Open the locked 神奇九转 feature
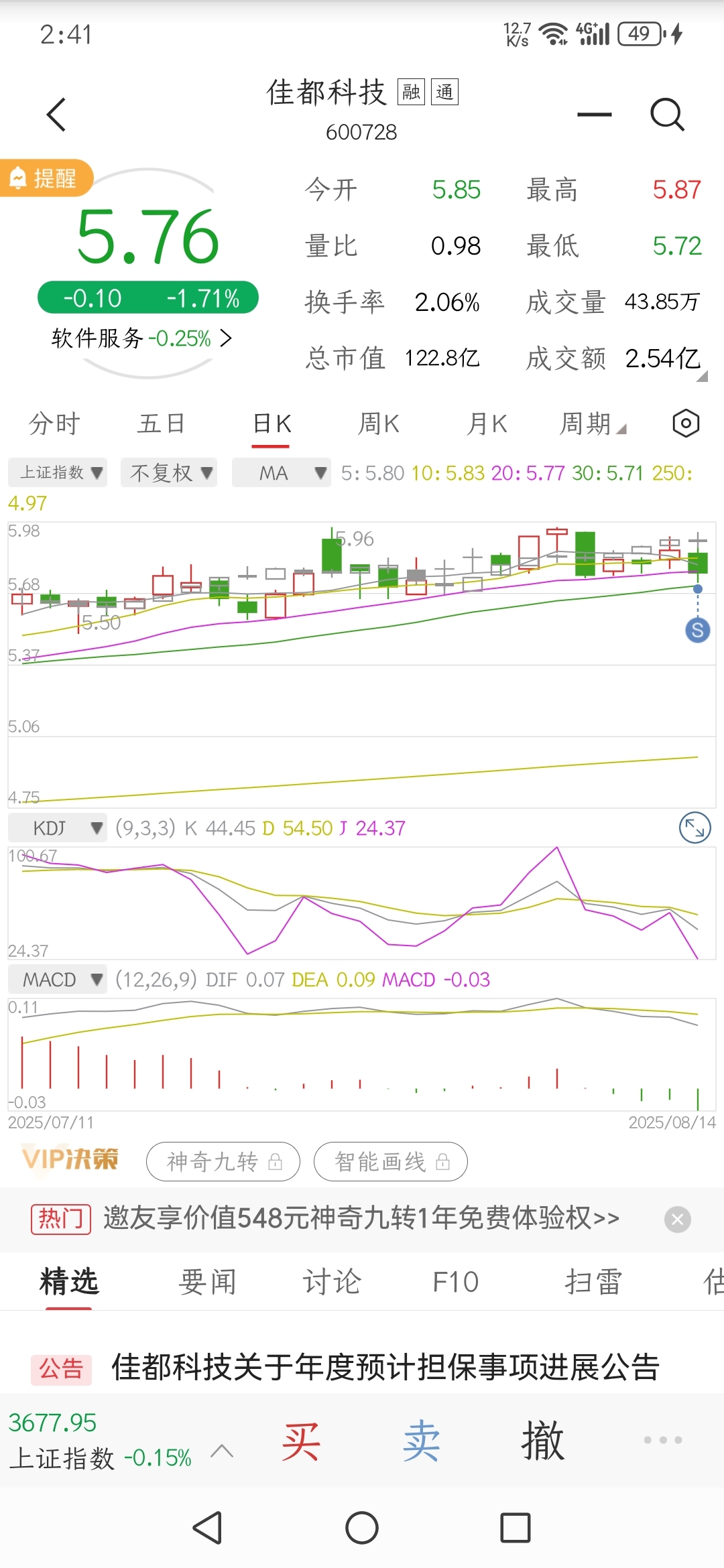Screen dimensions: 724x1568 point(223,1161)
